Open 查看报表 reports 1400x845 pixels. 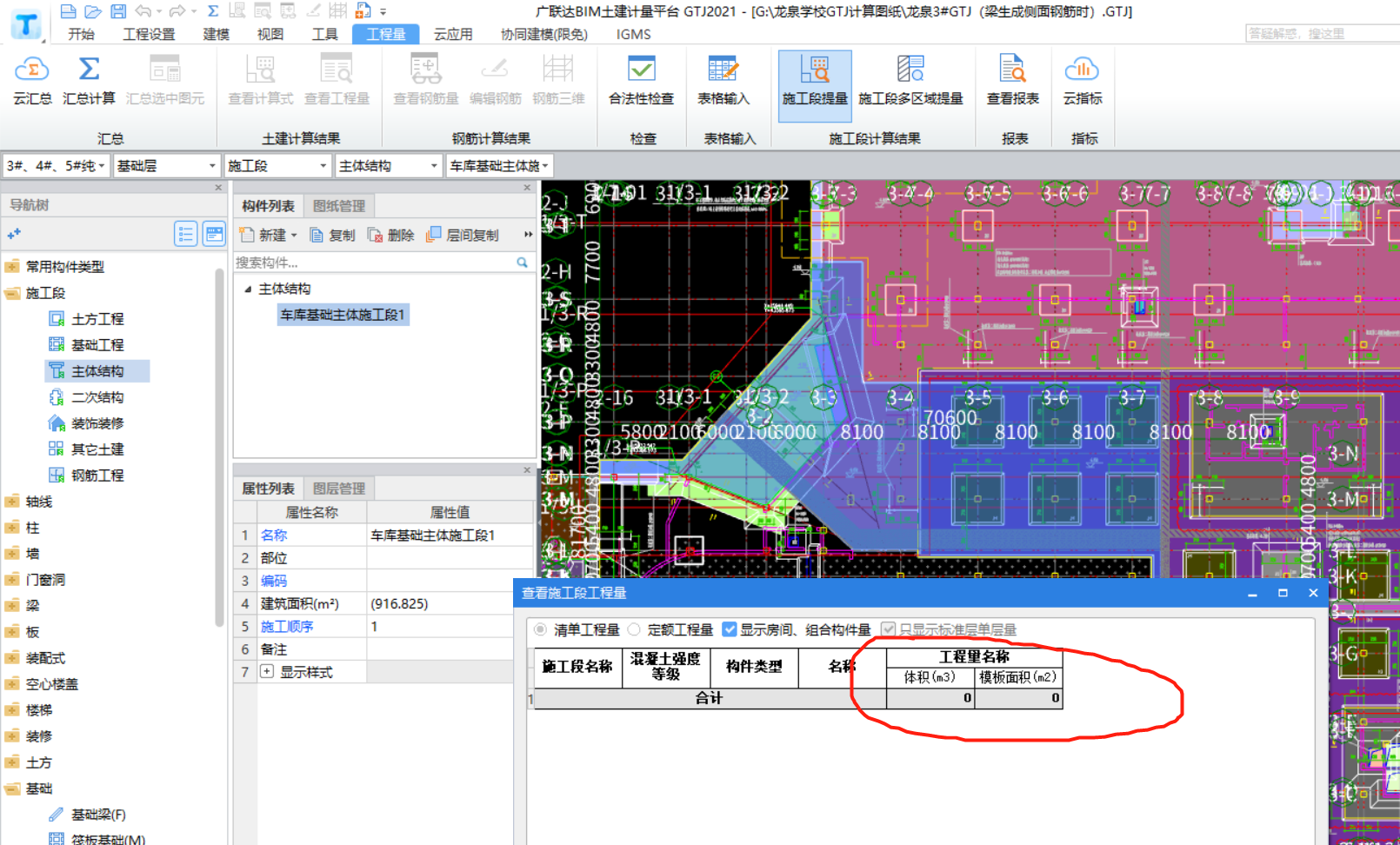[1012, 80]
